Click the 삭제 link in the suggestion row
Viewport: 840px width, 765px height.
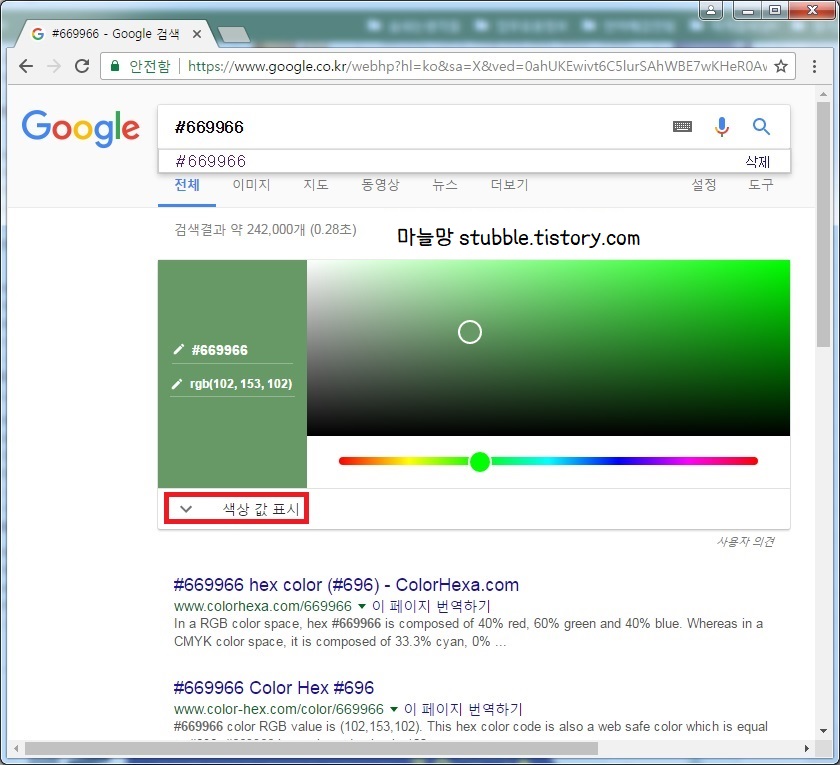(x=758, y=162)
